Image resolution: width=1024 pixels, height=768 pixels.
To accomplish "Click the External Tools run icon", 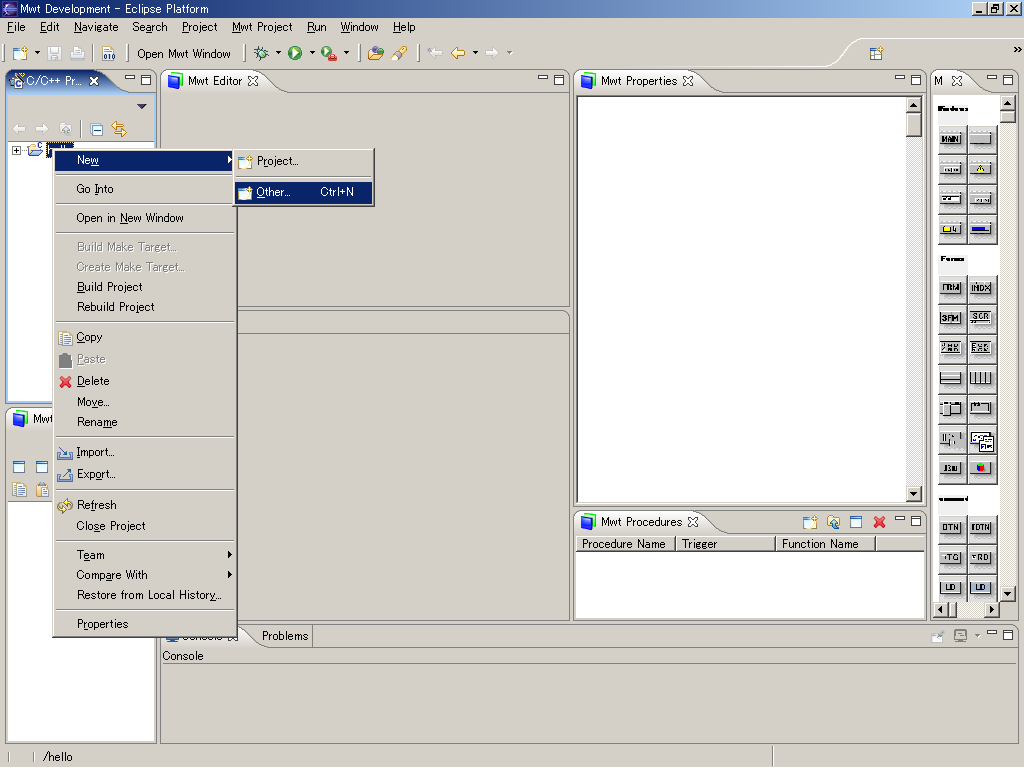I will [329, 54].
